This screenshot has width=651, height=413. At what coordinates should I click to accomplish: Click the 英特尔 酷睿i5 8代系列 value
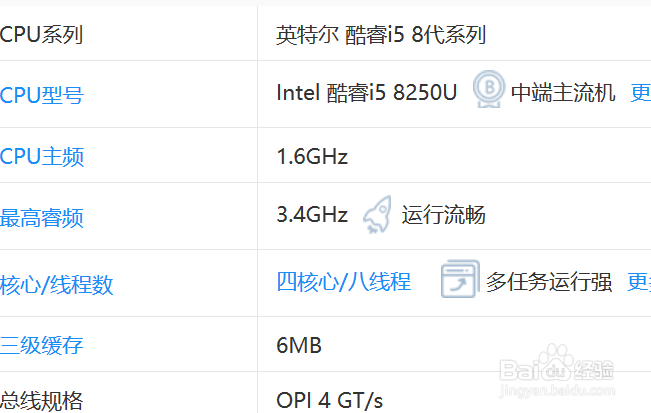point(380,35)
